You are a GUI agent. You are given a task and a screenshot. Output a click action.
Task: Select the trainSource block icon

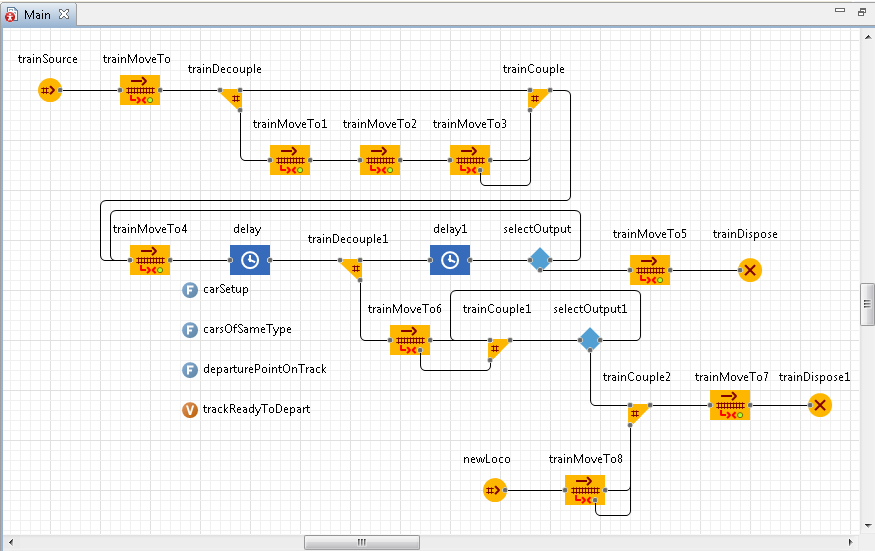49,90
